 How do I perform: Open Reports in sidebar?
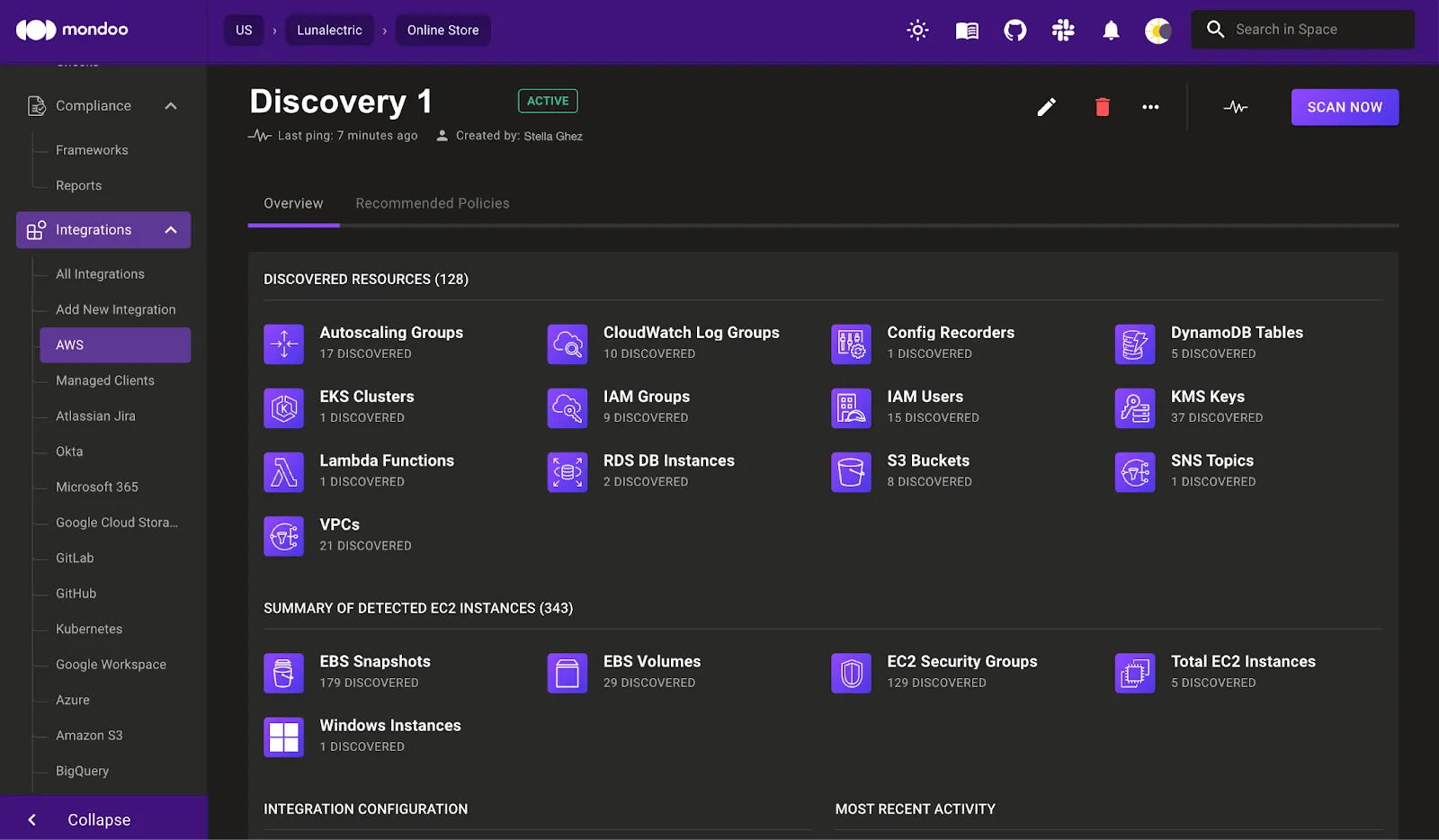[x=78, y=185]
